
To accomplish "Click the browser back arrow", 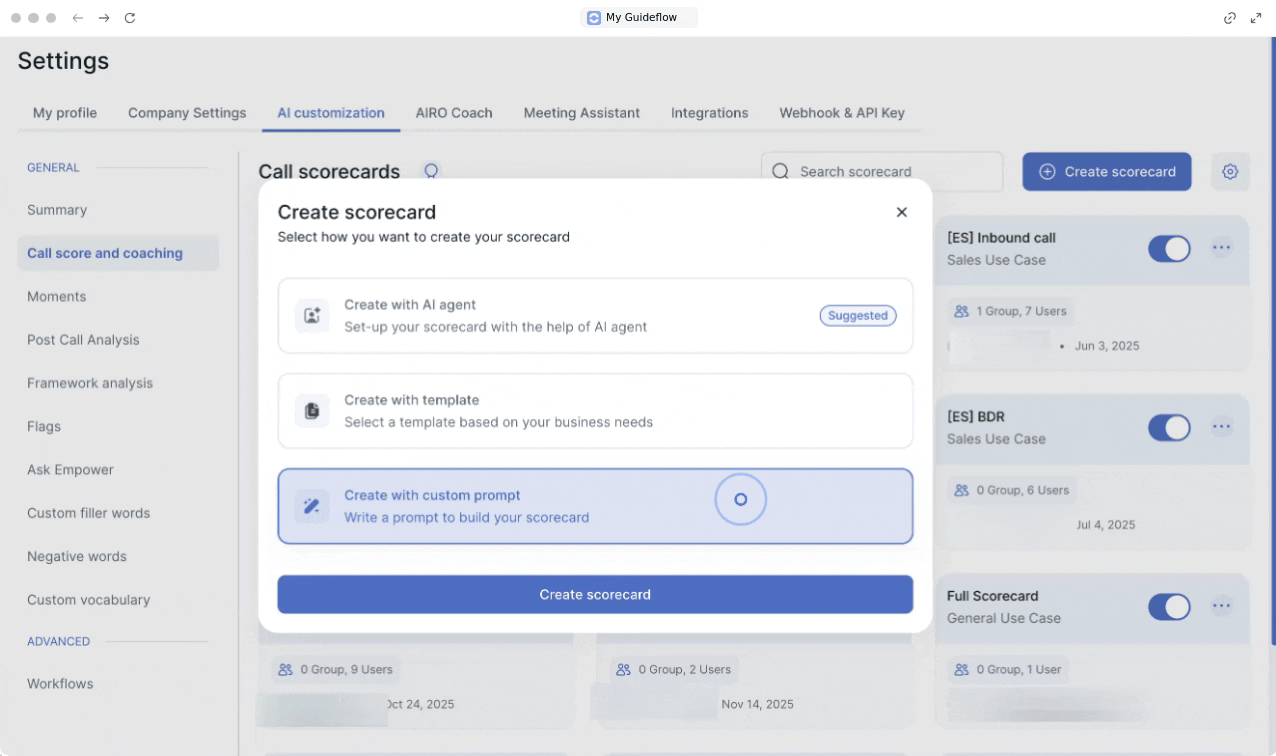I will 78,18.
